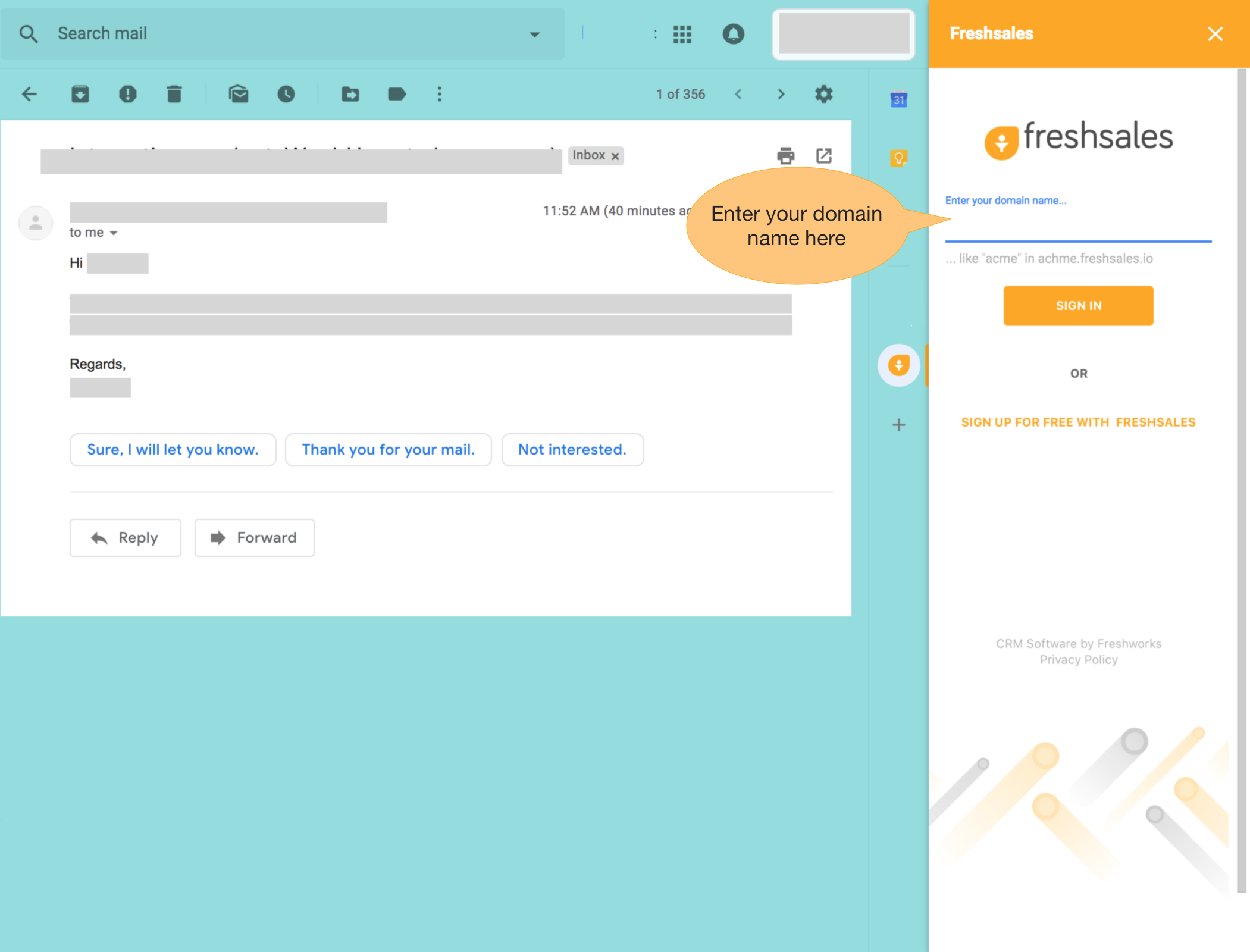Open the Privacy Policy link
Screen dimensions: 1250x952
1078,660
